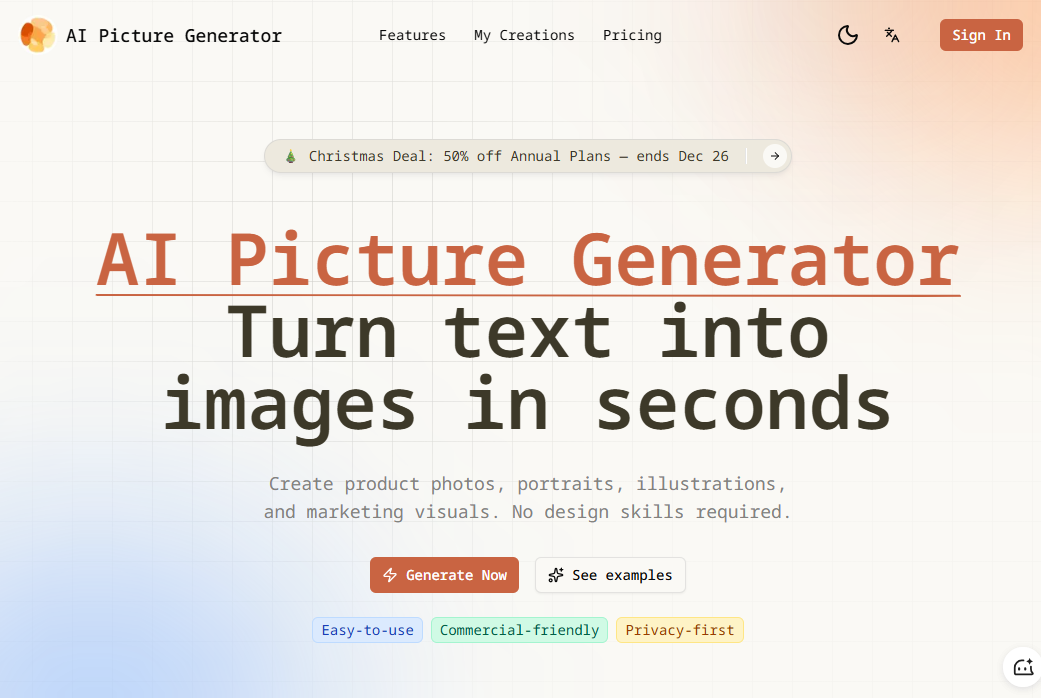Click the Commercial-friendly badge
The height and width of the screenshot is (698, 1041).
(519, 630)
